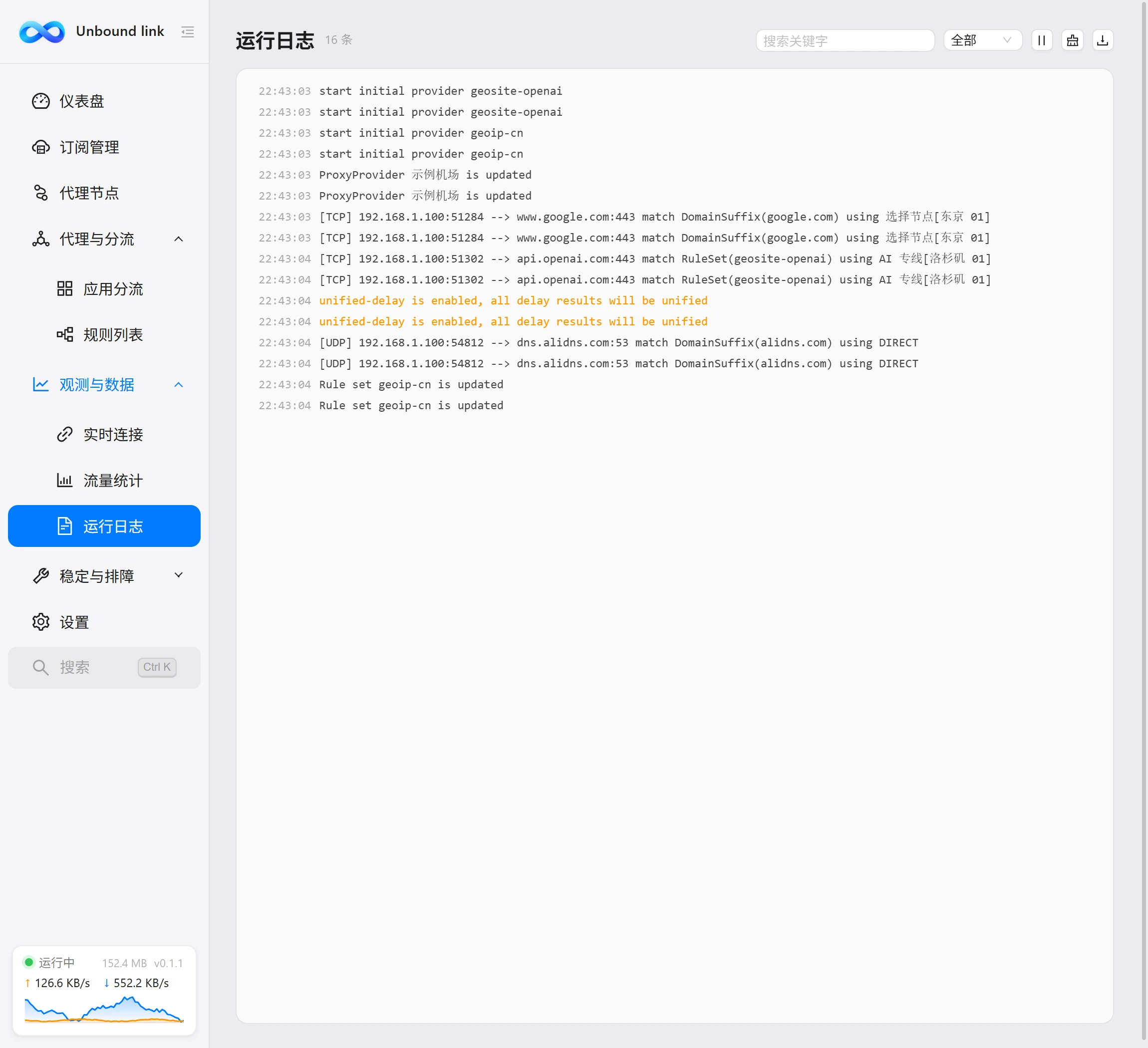Click the 代理节点 nodes icon
Image resolution: width=1148 pixels, height=1048 pixels.
click(x=40, y=193)
